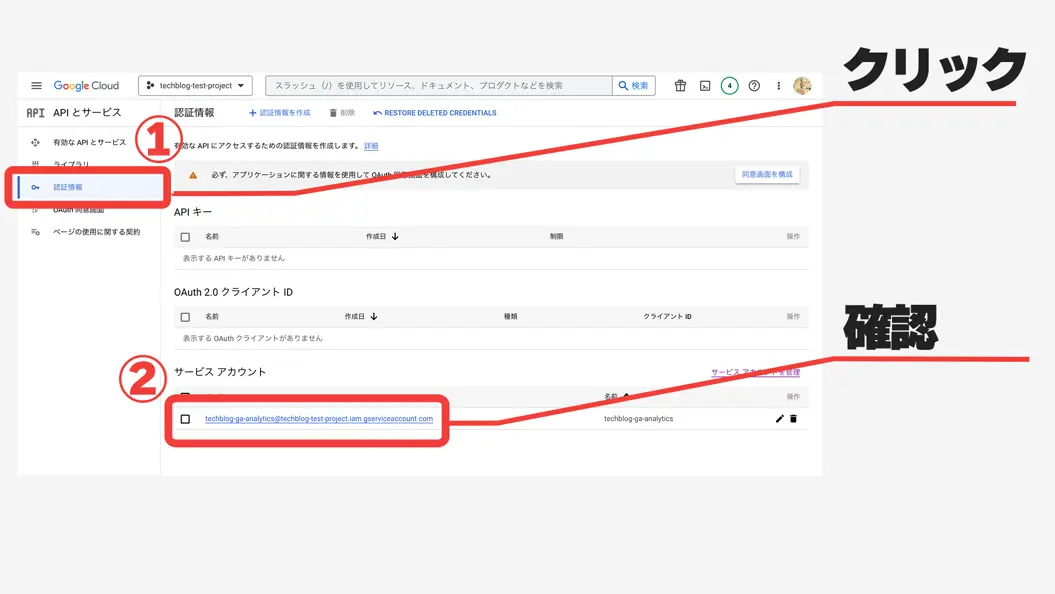This screenshot has height=594, width=1055.
Task: Click the trash delete icon for techblog-ga-analytics
Action: (793, 418)
